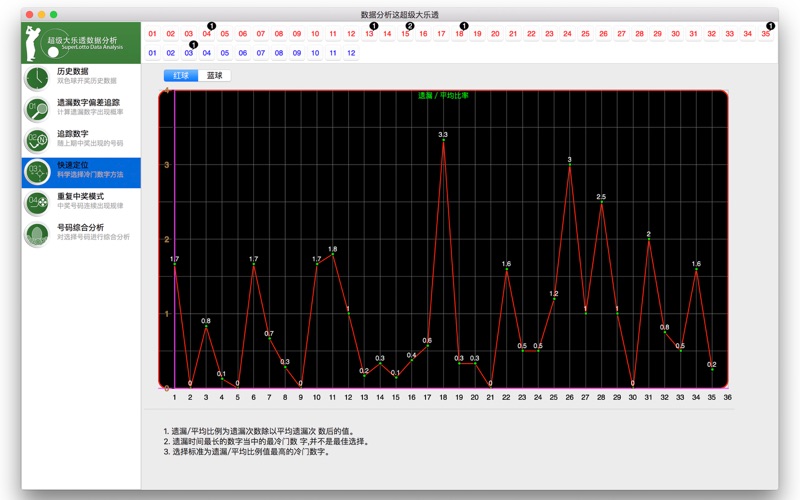Open 重复中奖模式 section

(81, 204)
